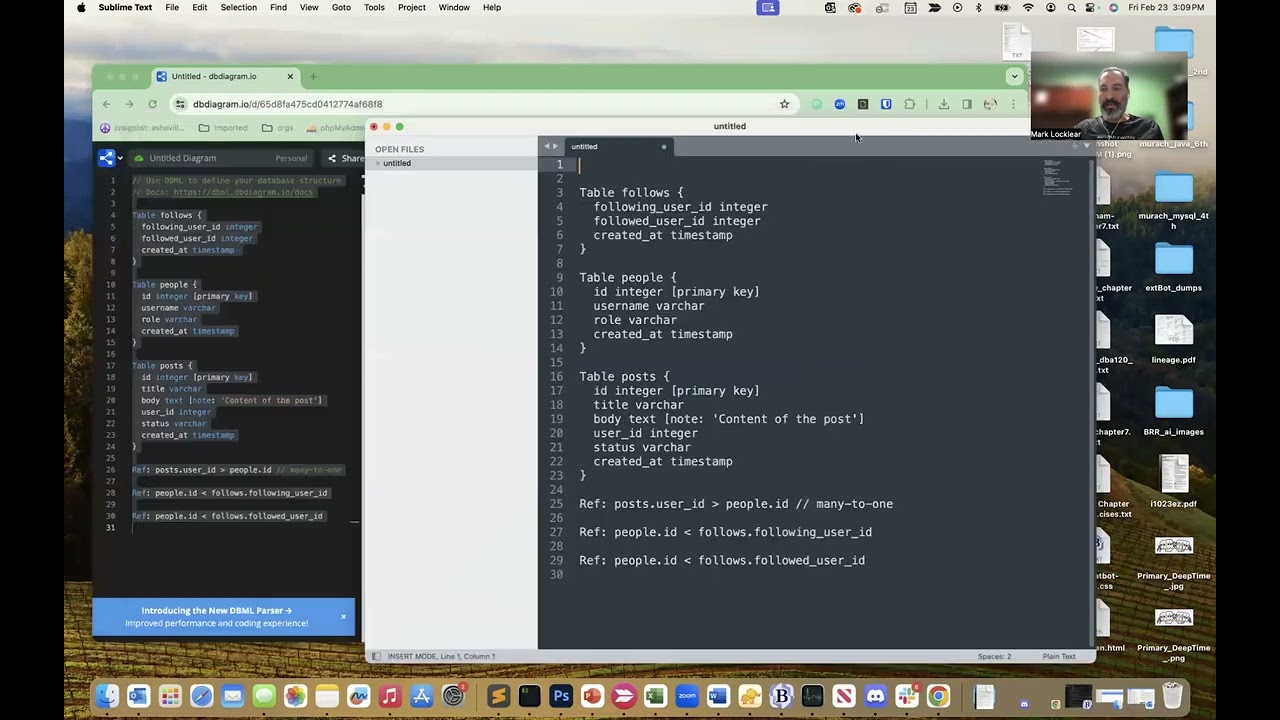1280x720 pixels.
Task: Open the Chrome tab search dropdown
Action: click(x=1014, y=76)
